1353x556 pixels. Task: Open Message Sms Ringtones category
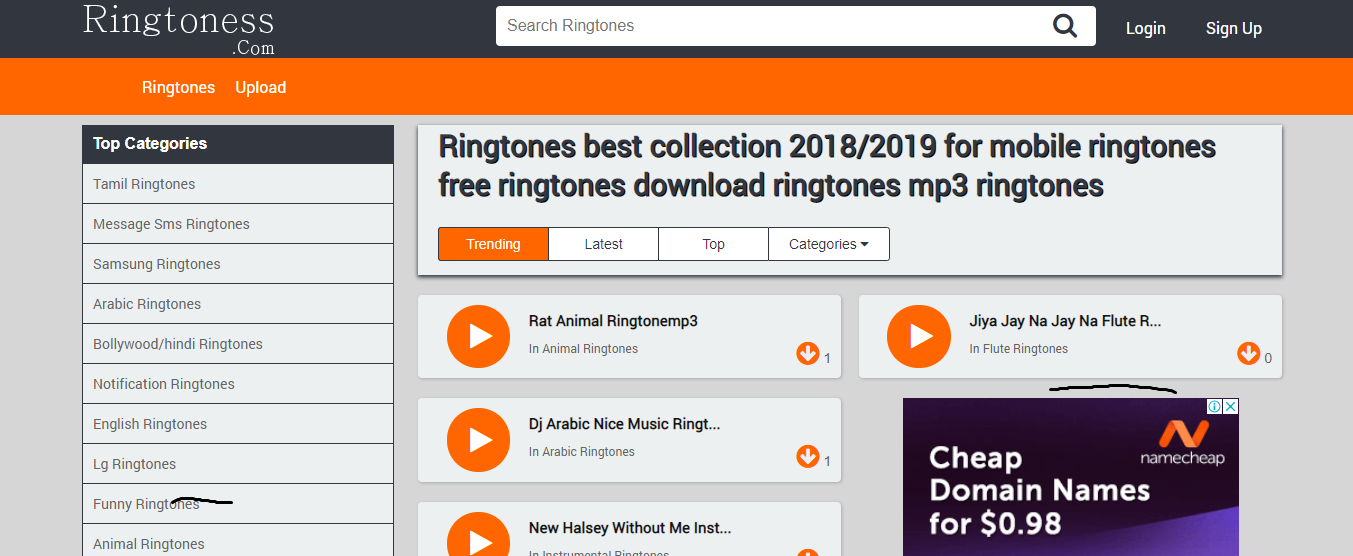coord(238,224)
